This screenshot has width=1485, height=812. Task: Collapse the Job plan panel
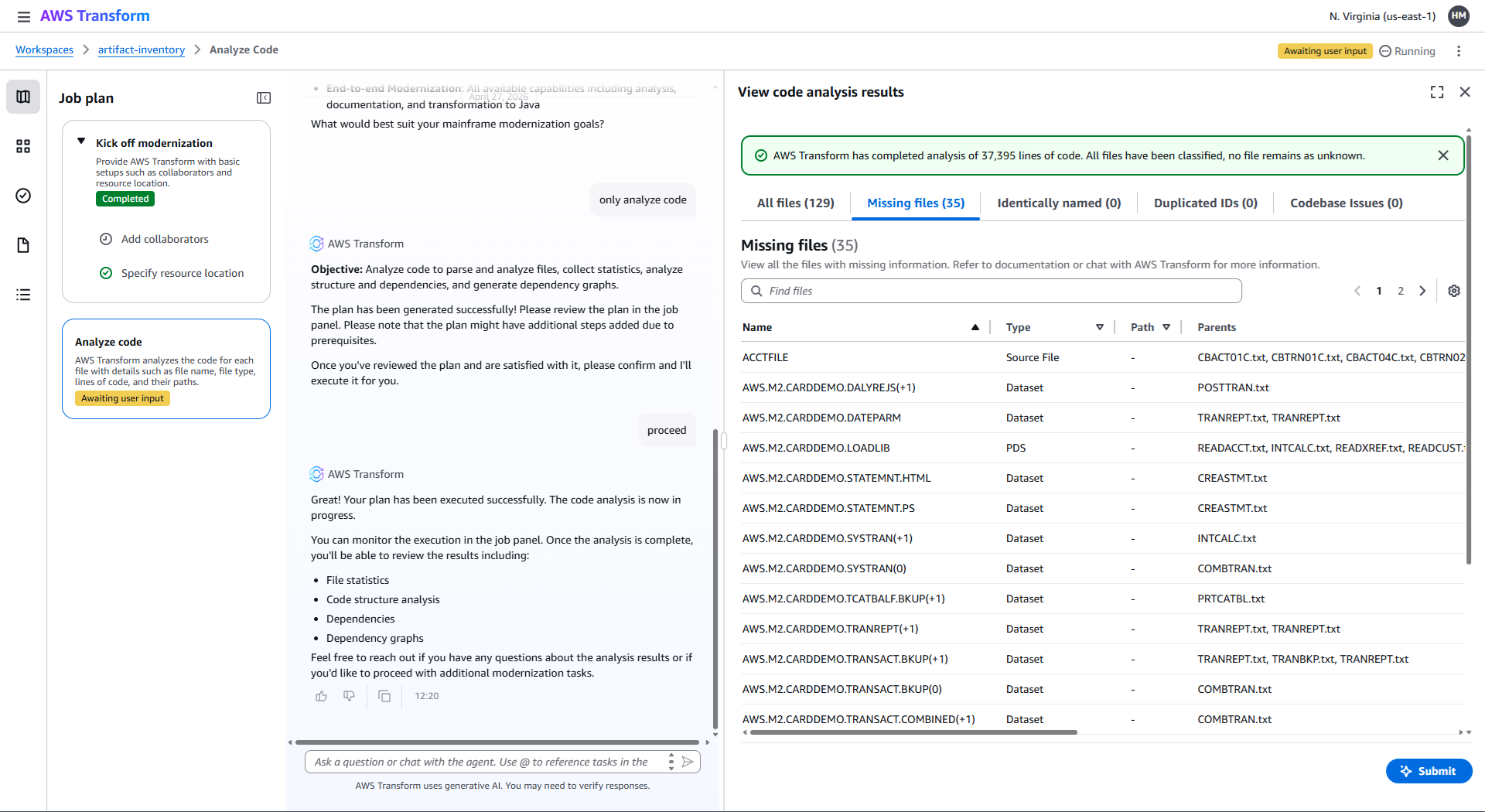(264, 97)
